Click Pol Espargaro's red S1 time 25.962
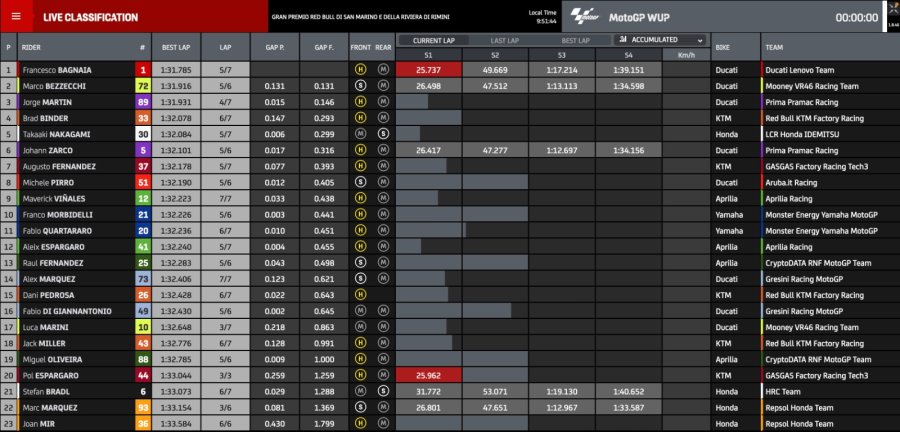This screenshot has height=432, width=900. pyautogui.click(x=429, y=375)
